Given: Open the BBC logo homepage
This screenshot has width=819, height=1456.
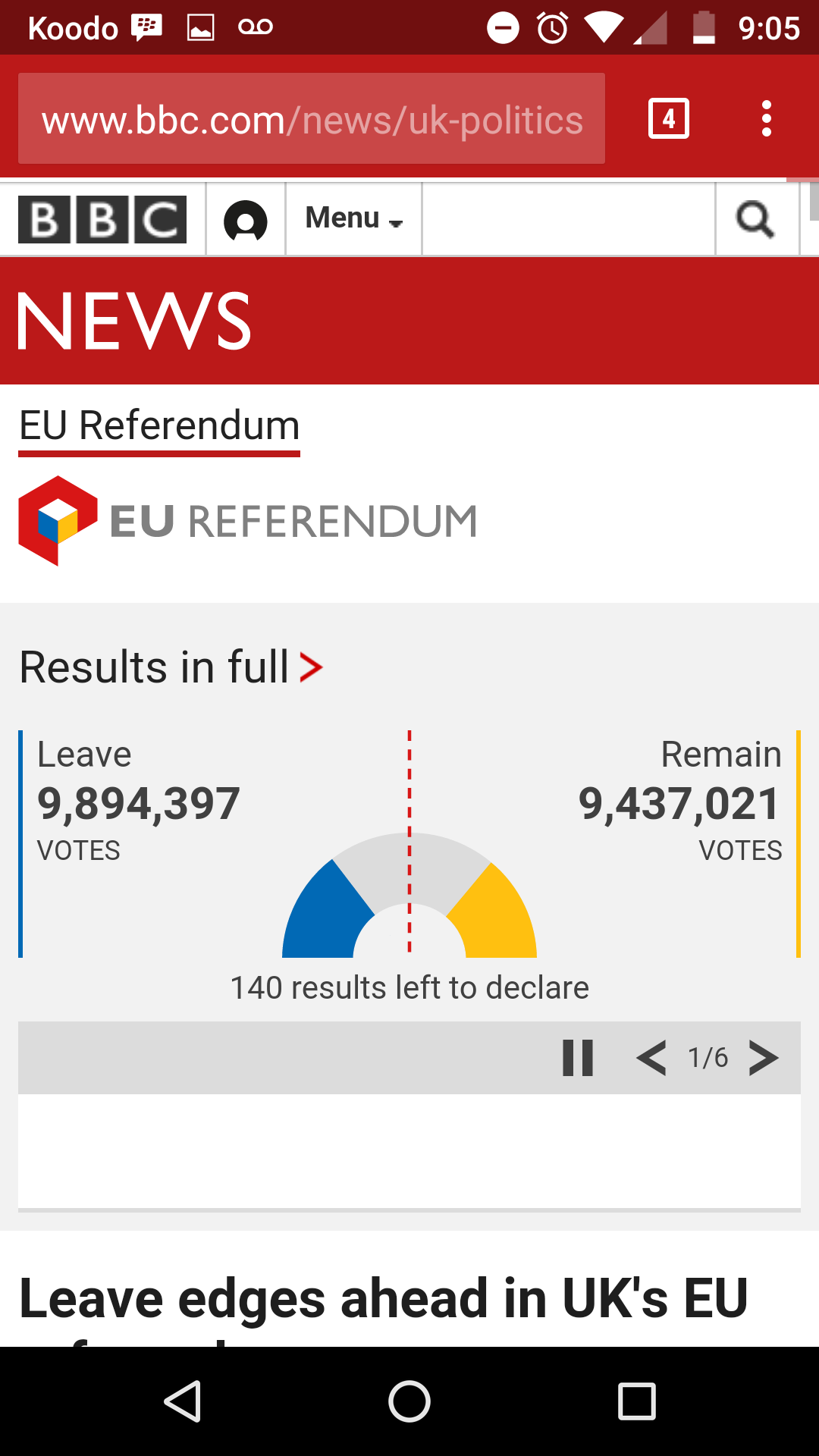Looking at the screenshot, I should click(x=102, y=220).
